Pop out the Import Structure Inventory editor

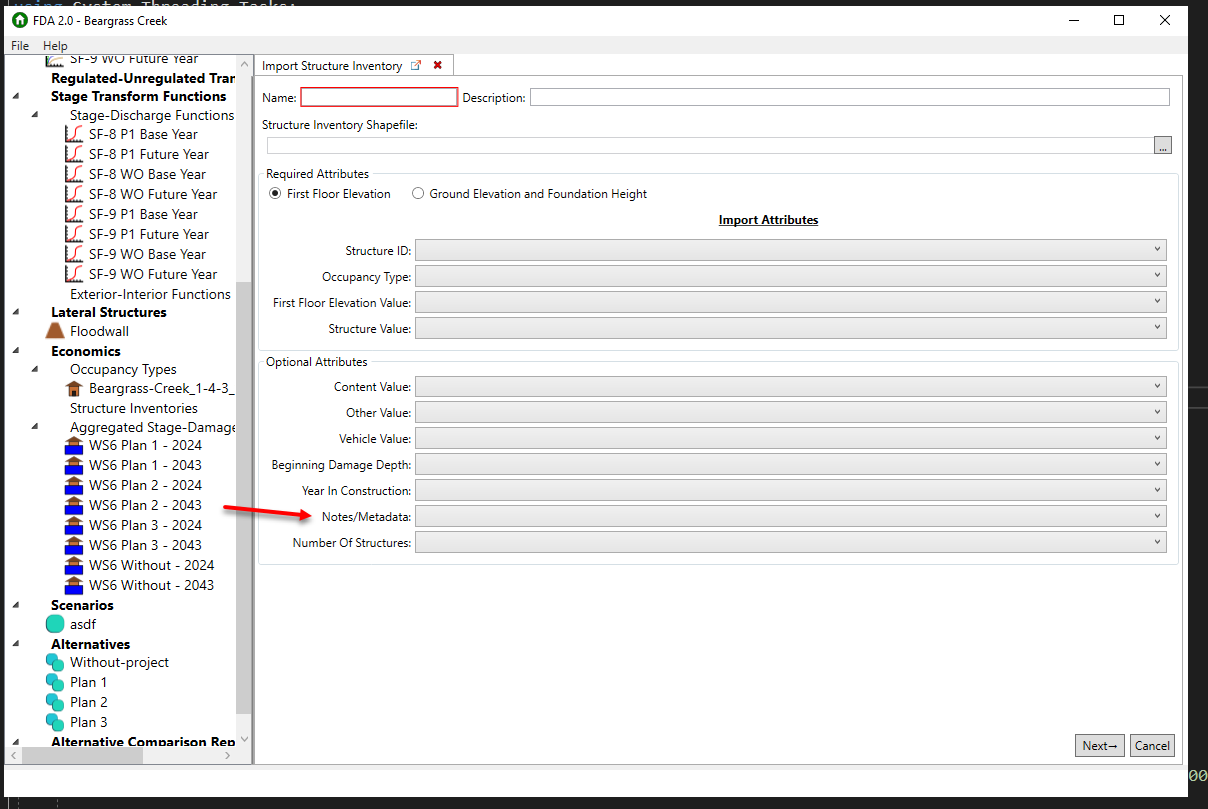416,64
